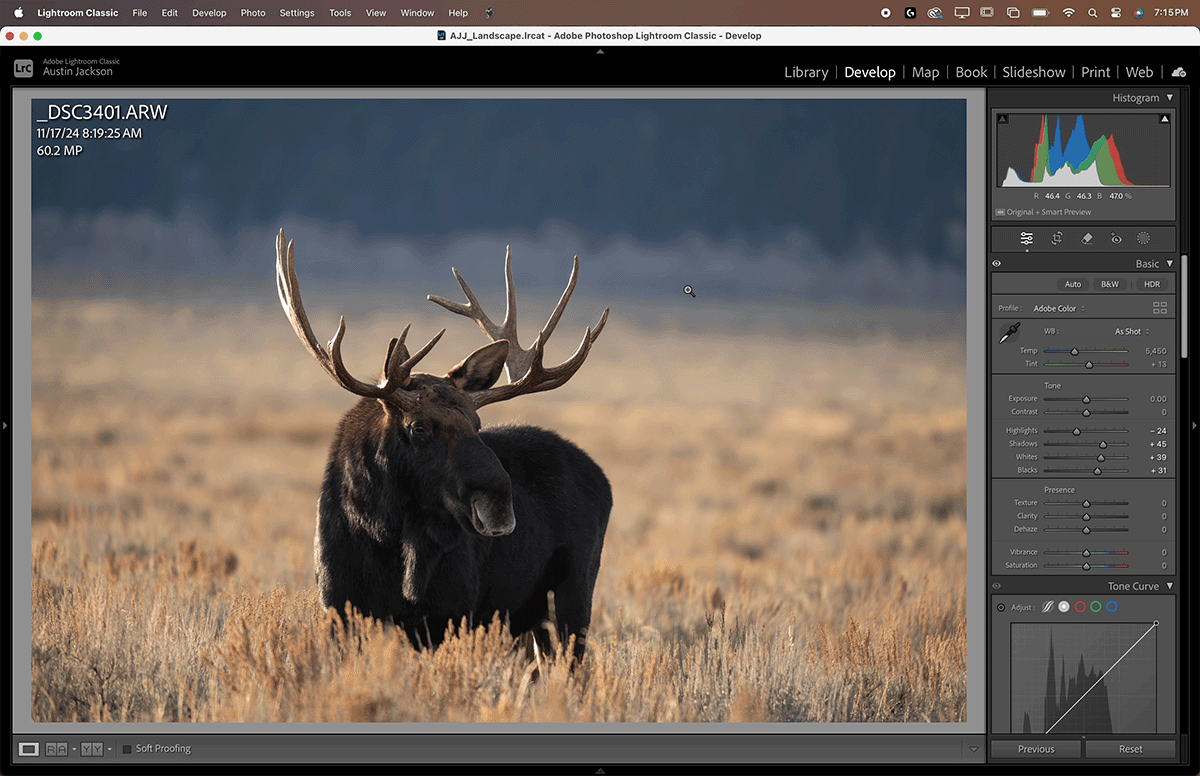This screenshot has width=1200, height=776.
Task: Collapse the Histogram panel
Action: click(1170, 98)
